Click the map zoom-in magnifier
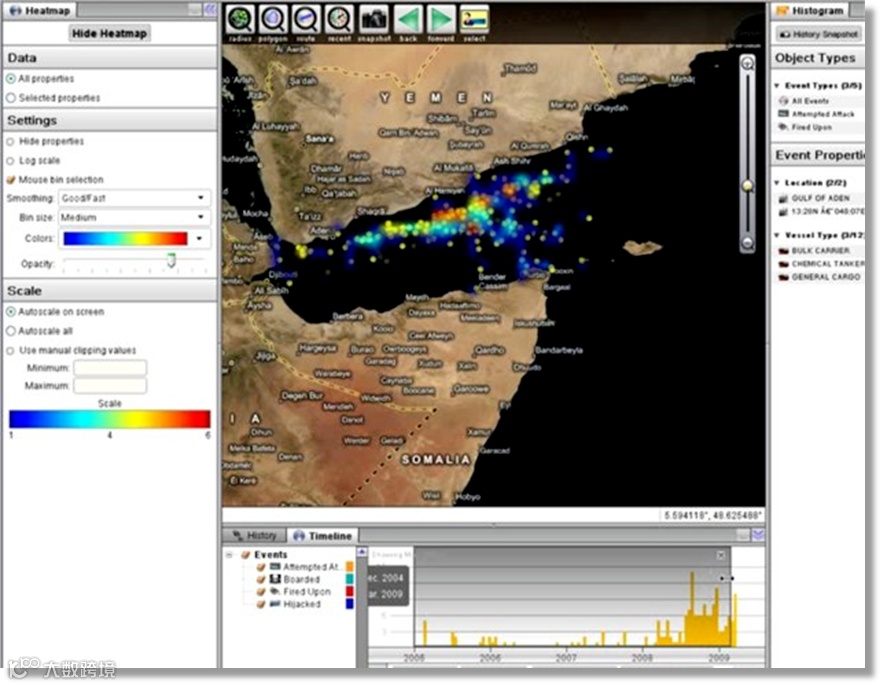Image resolution: width=883 pixels, height=686 pixels. pyautogui.click(x=748, y=64)
